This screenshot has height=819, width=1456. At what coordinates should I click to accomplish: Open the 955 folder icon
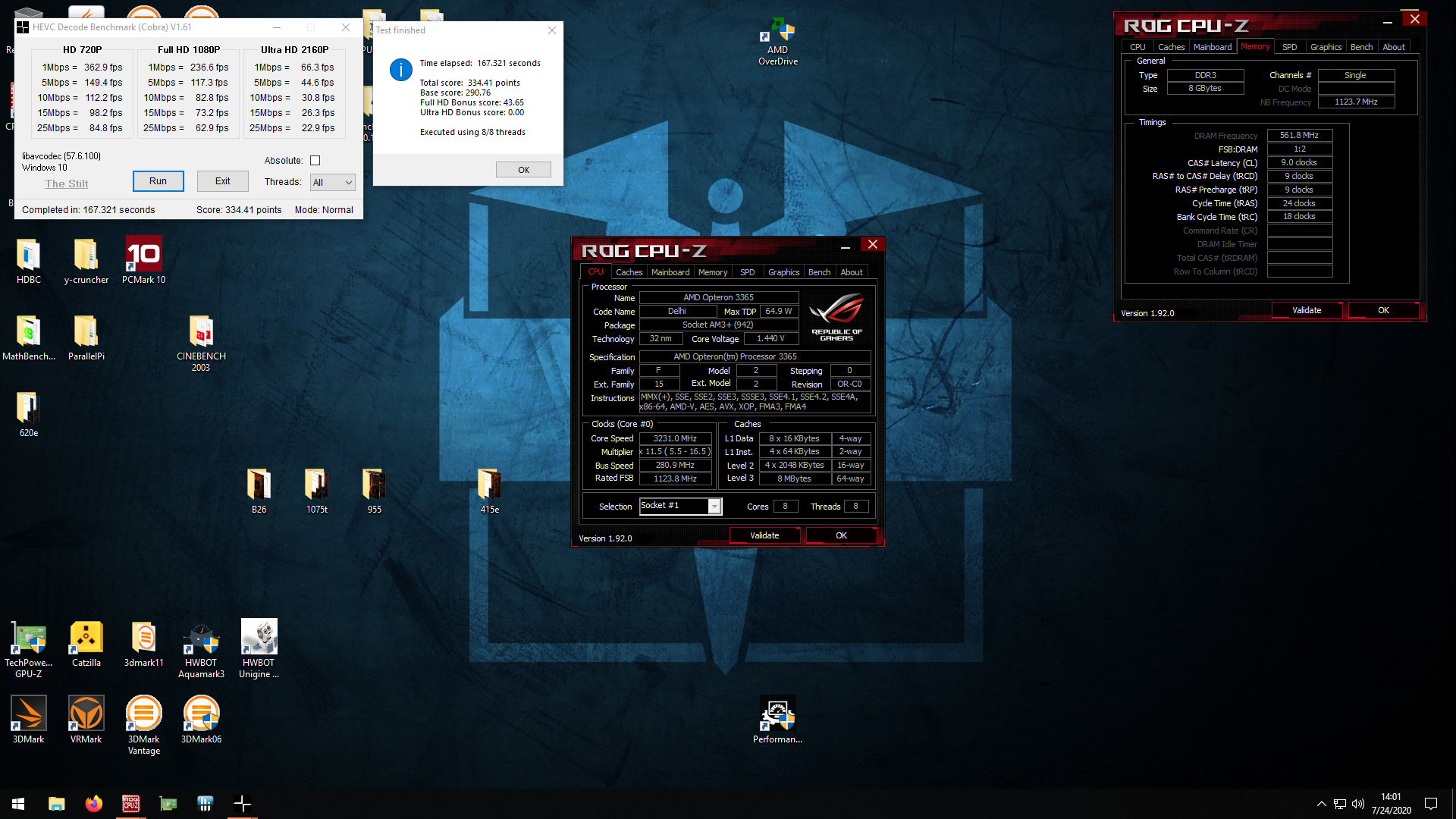(x=374, y=491)
